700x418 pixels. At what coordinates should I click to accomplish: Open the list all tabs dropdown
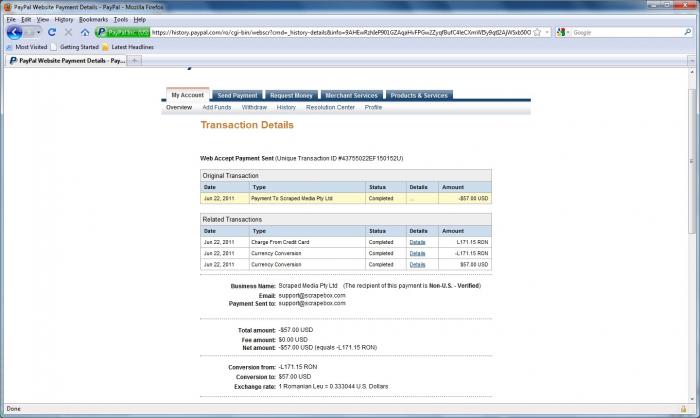tap(692, 60)
